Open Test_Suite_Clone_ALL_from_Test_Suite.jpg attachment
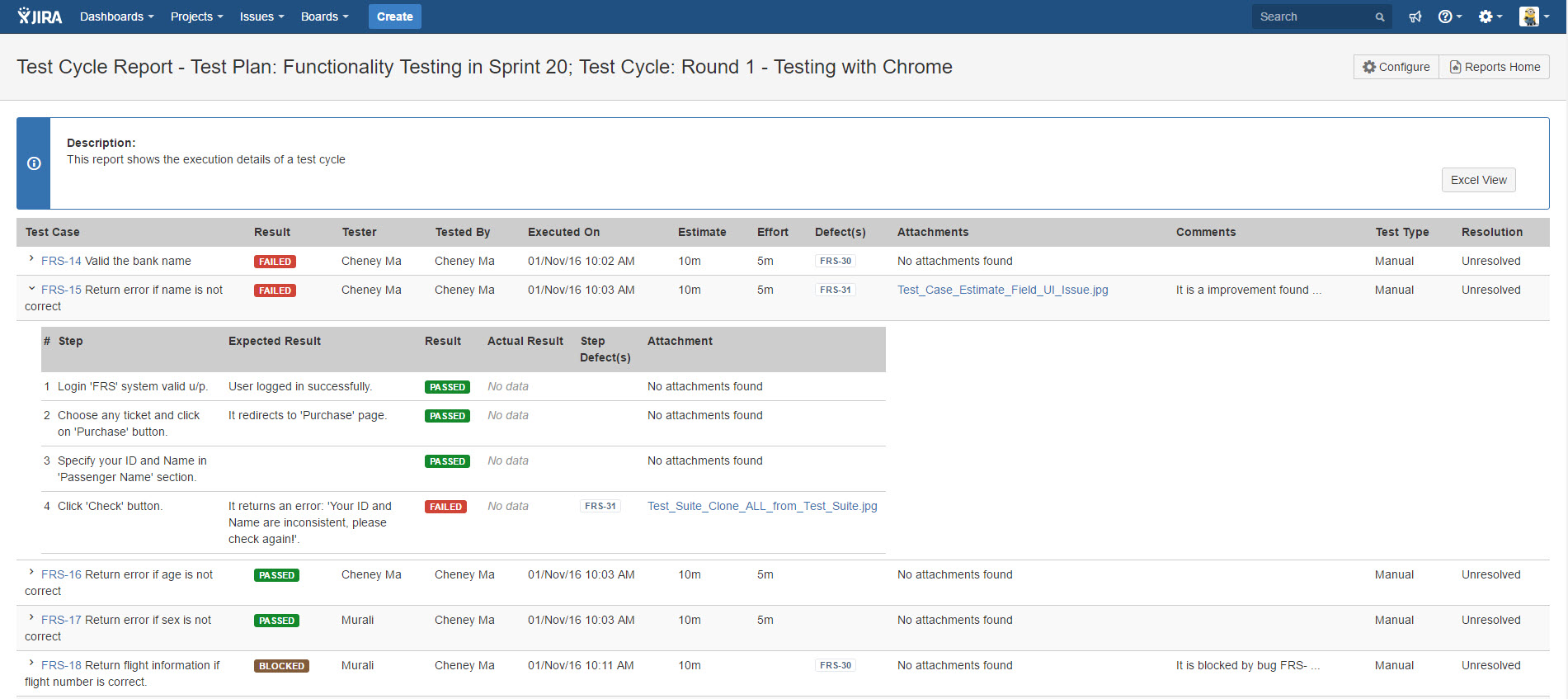The image size is (1568, 699). 762,506
